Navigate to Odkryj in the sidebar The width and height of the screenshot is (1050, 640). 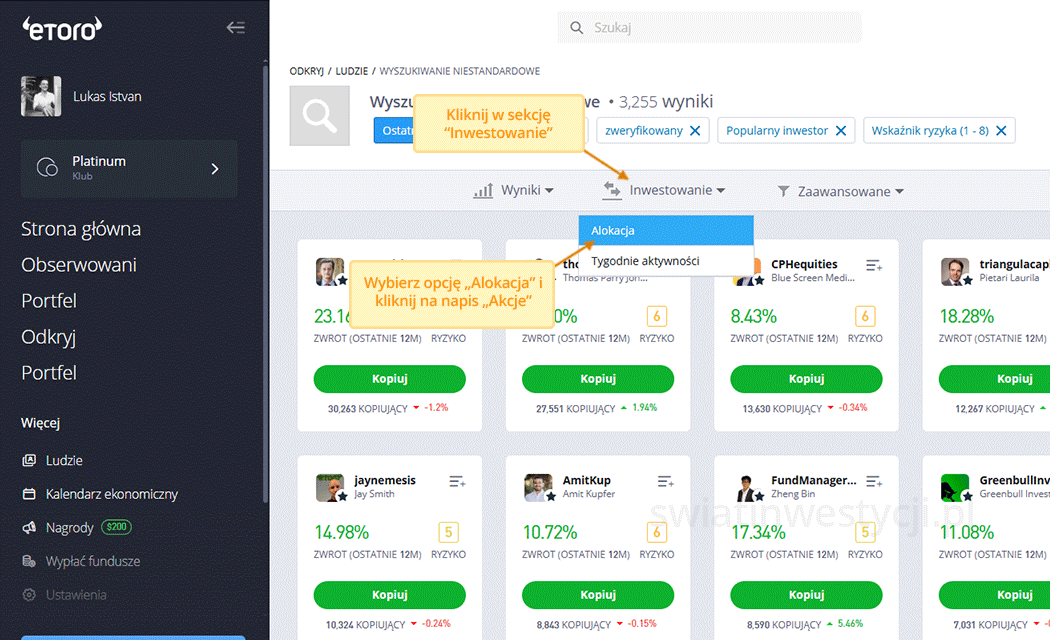click(x=48, y=337)
